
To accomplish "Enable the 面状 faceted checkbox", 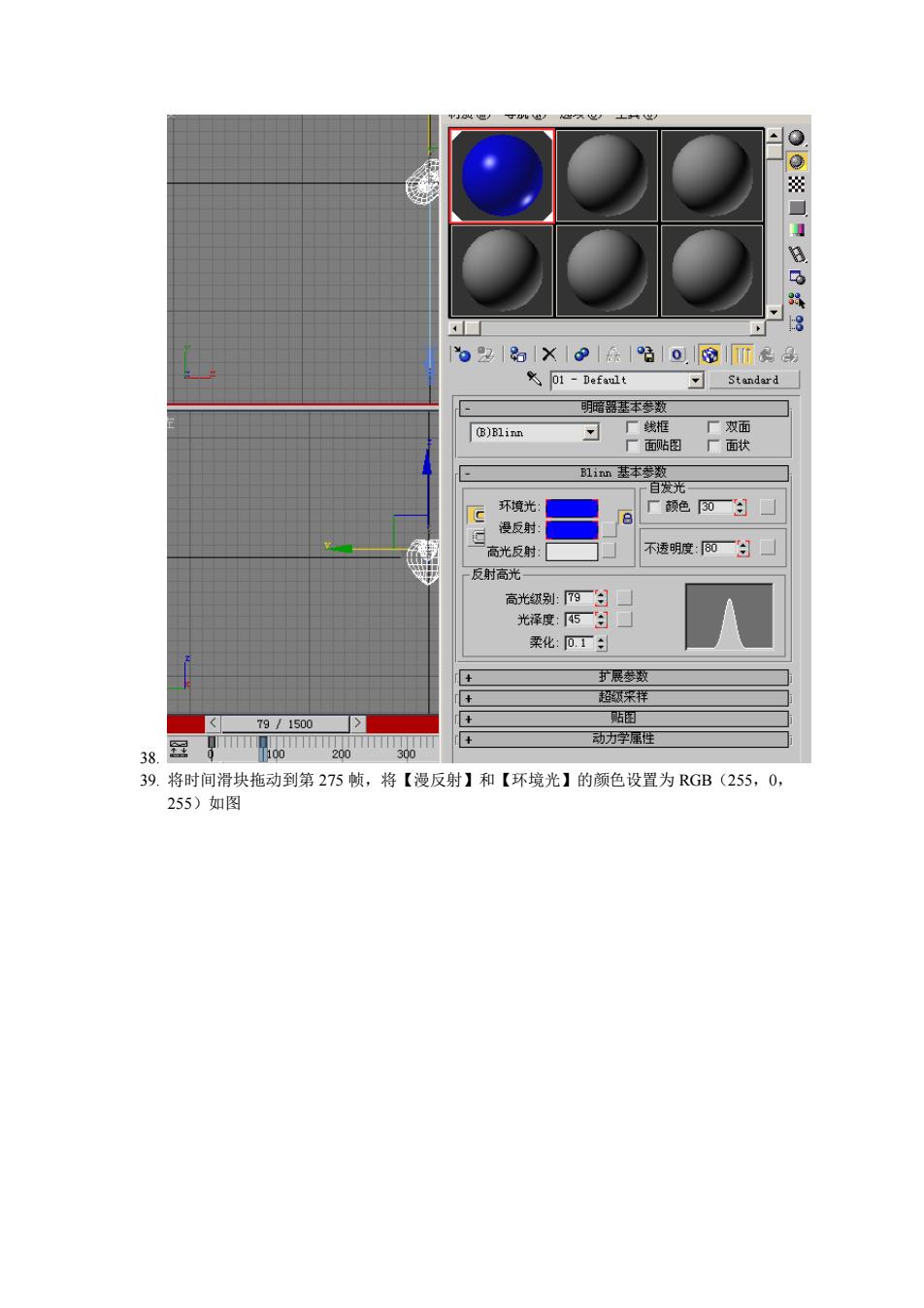I will click(x=713, y=446).
